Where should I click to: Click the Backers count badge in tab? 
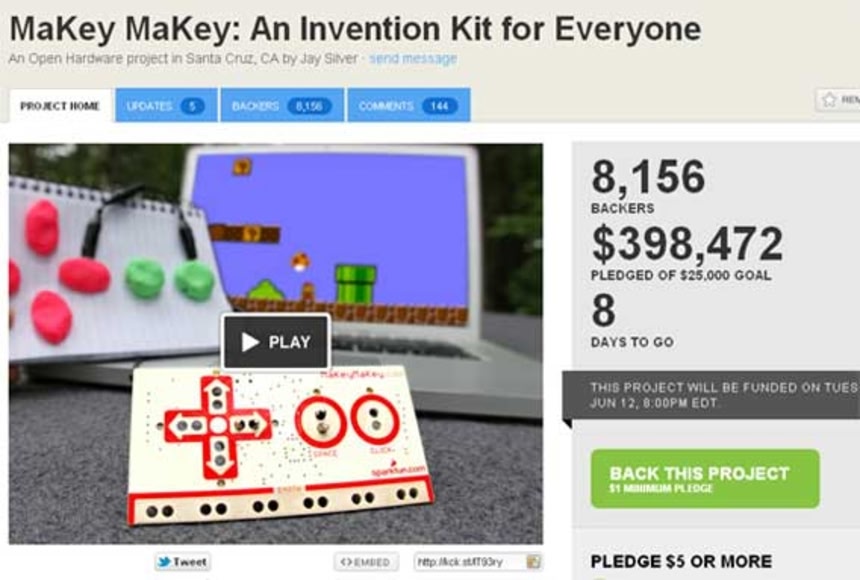[x=309, y=106]
